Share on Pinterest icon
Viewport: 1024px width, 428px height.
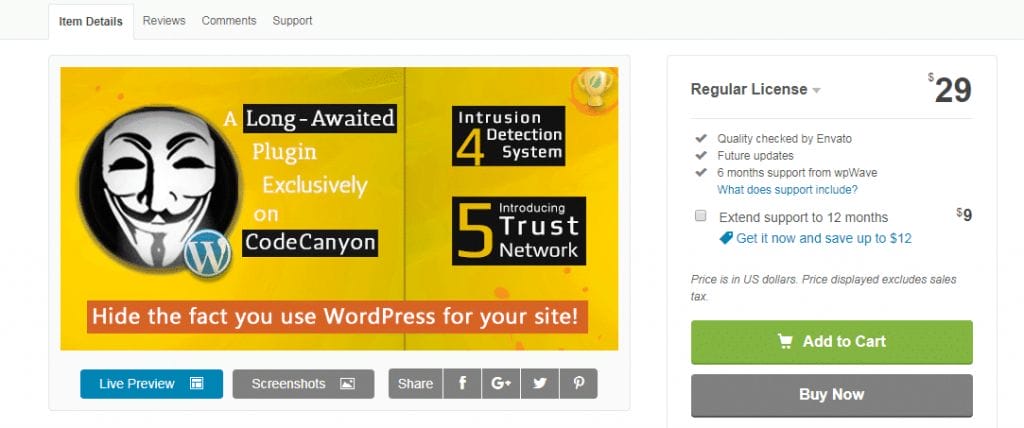click(x=579, y=384)
